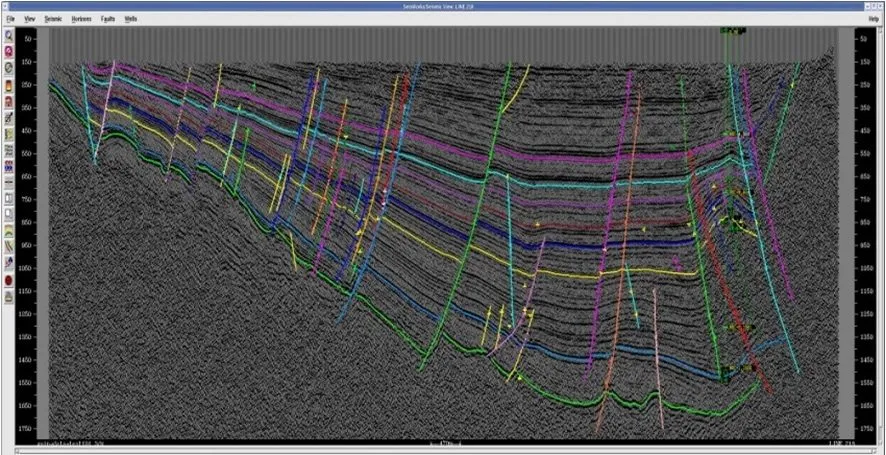Click the gray circular refresh icon
This screenshot has height=455, width=886.
10,68
